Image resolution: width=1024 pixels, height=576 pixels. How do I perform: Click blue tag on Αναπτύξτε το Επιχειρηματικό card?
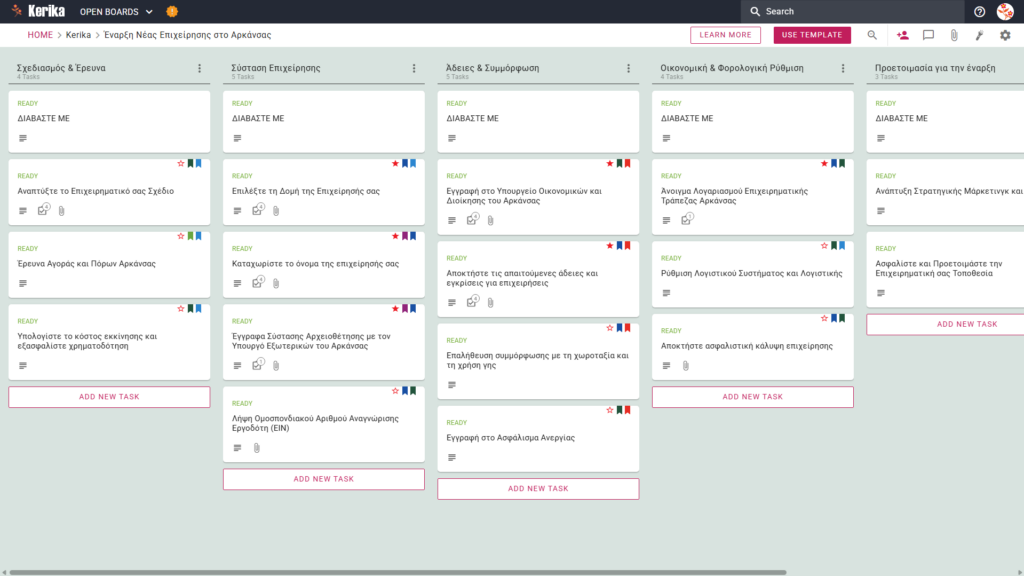click(199, 164)
